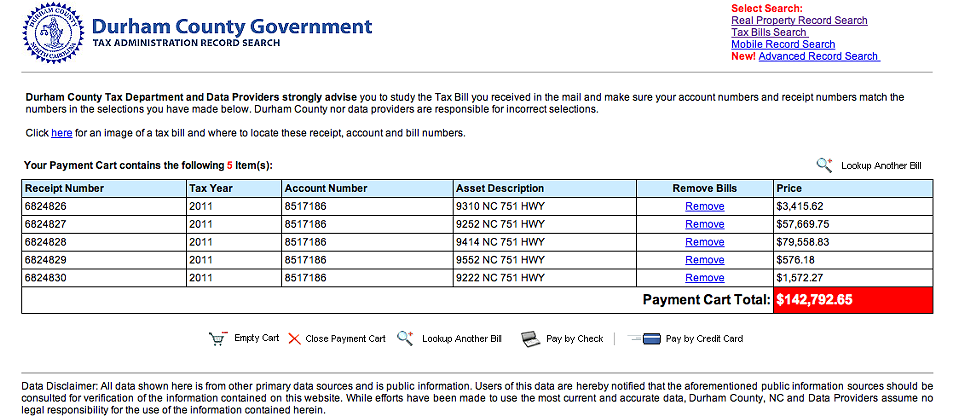970x416 pixels.
Task: Click price $79,558.83
Action: [803, 242]
